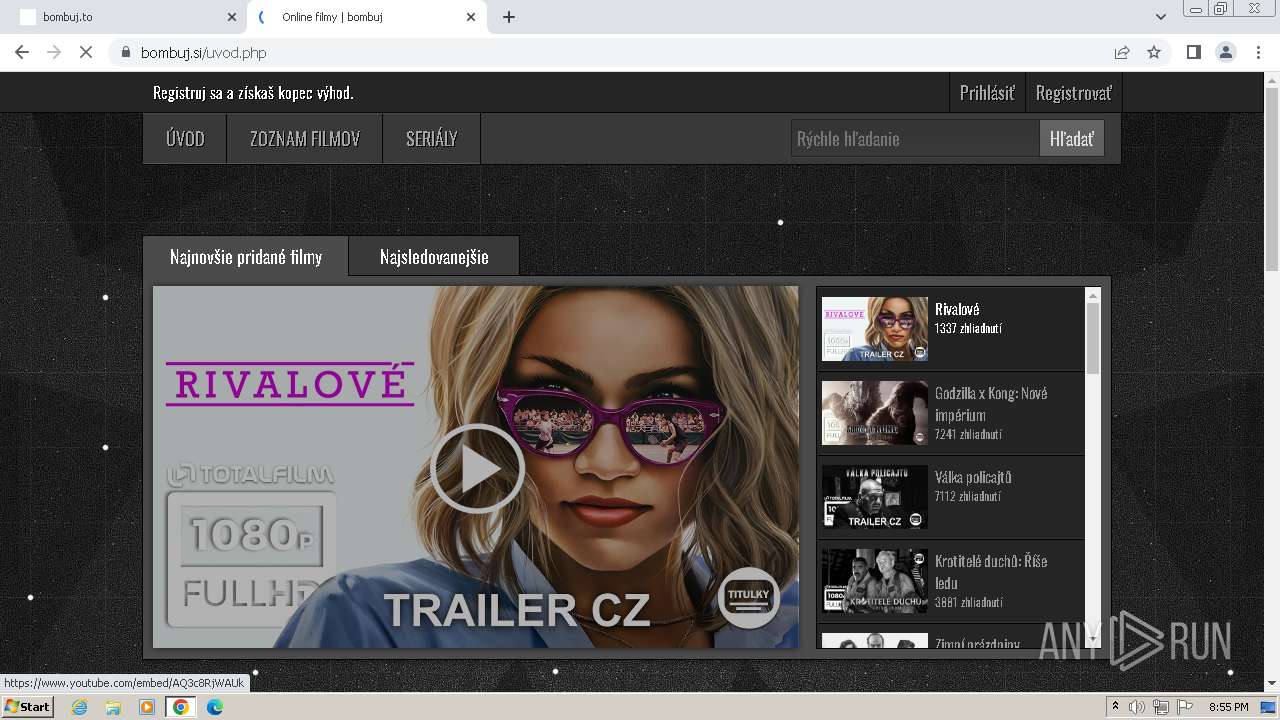Open Válka policajtů thumbnail
This screenshot has width=1280, height=720.
coord(875,497)
